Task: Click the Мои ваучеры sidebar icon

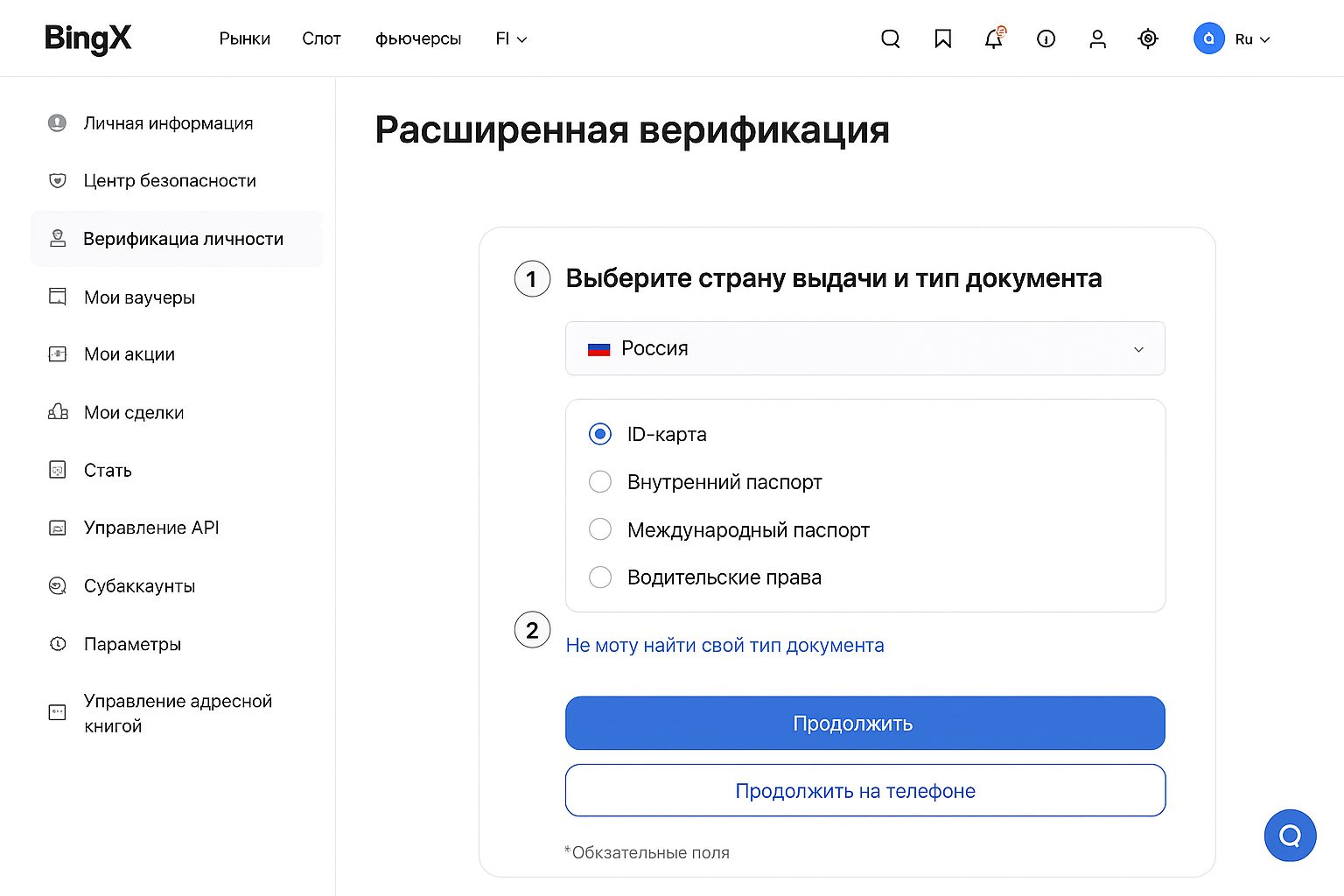Action: (57, 297)
